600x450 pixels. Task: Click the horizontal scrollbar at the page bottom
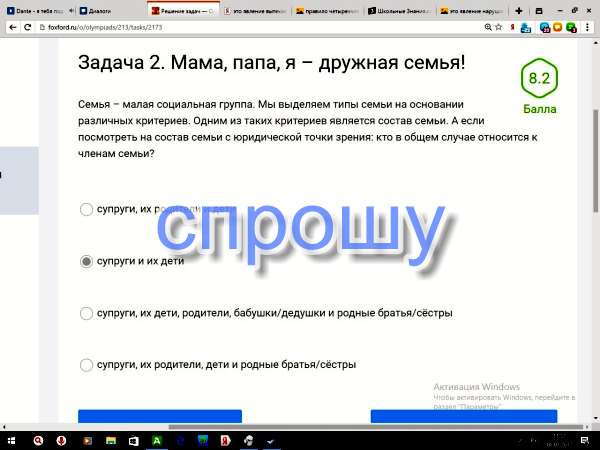(300, 427)
